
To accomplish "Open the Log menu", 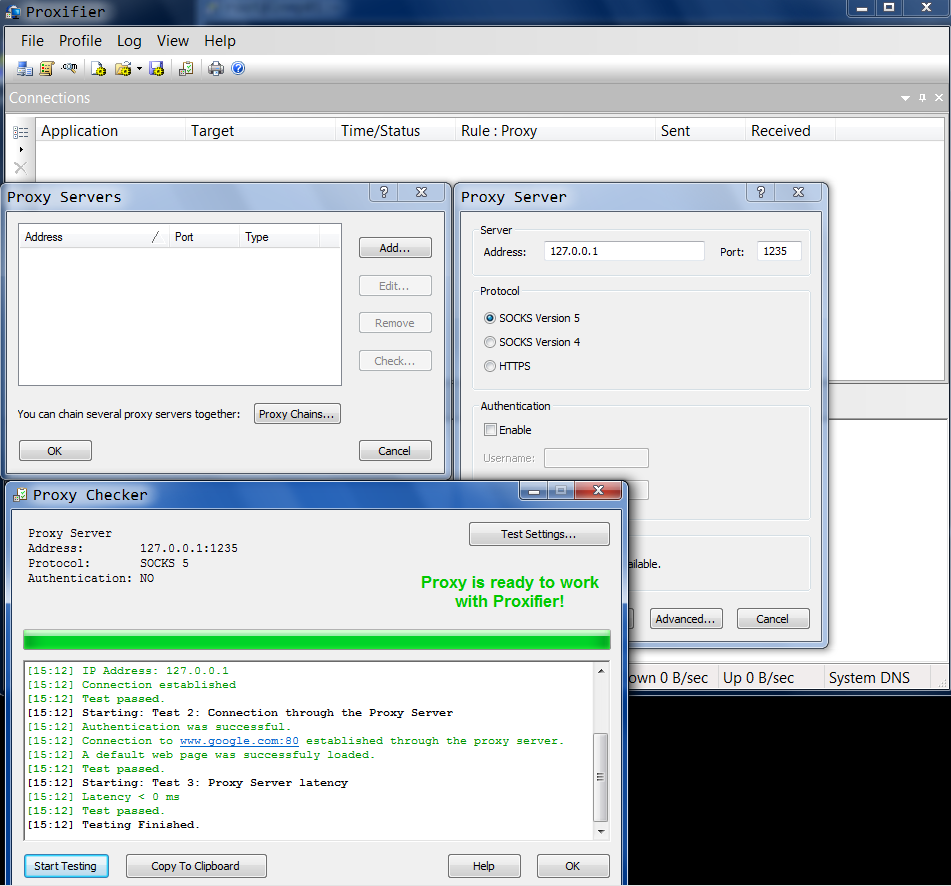I will click(129, 41).
